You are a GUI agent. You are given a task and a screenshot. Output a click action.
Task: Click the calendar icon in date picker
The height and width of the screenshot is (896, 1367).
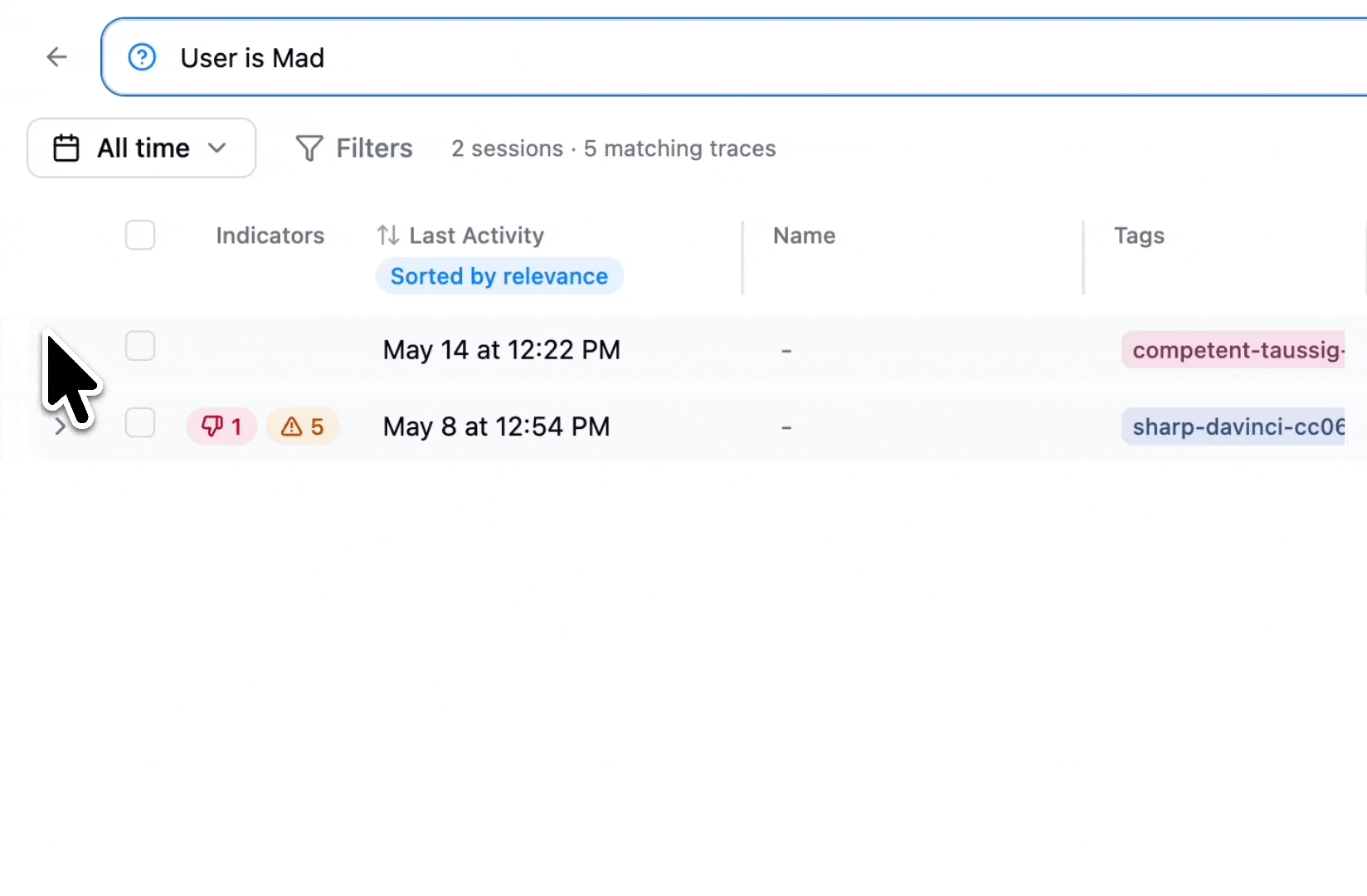click(66, 149)
